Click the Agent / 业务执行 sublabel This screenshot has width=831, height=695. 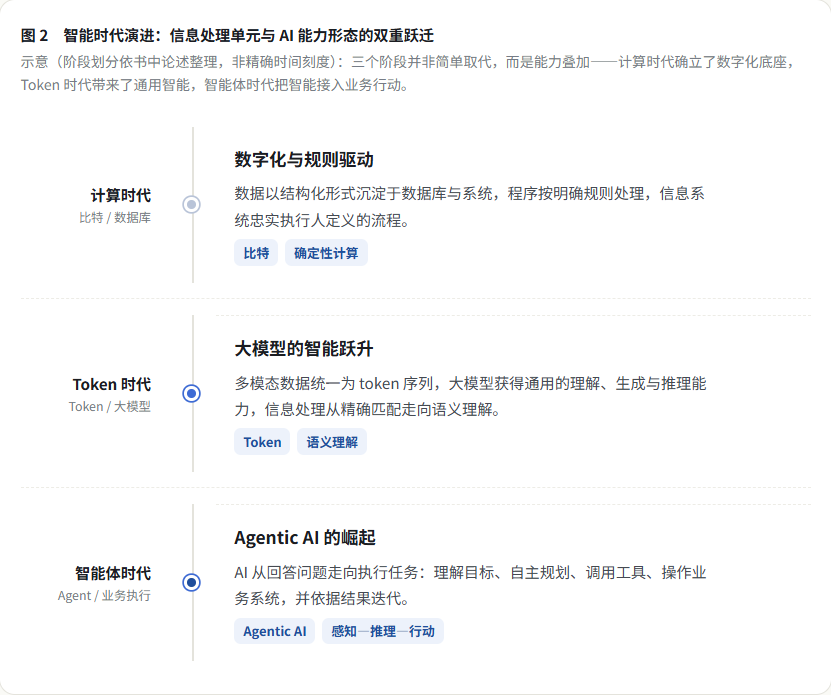(104, 596)
